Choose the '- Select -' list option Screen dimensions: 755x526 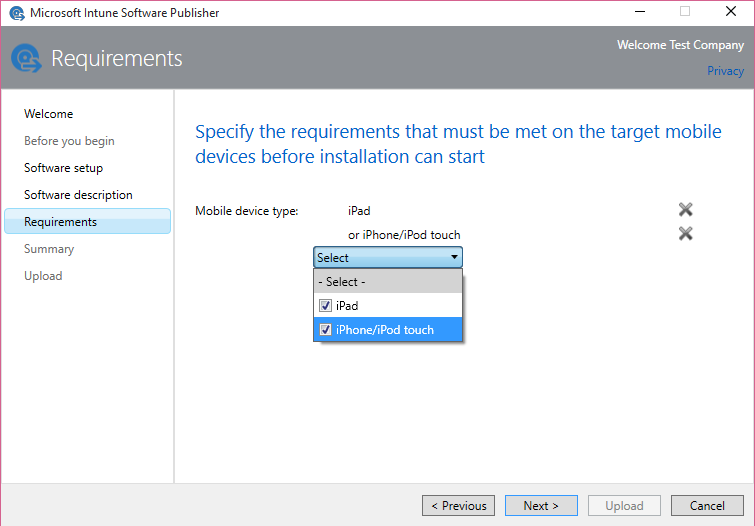pos(387,282)
